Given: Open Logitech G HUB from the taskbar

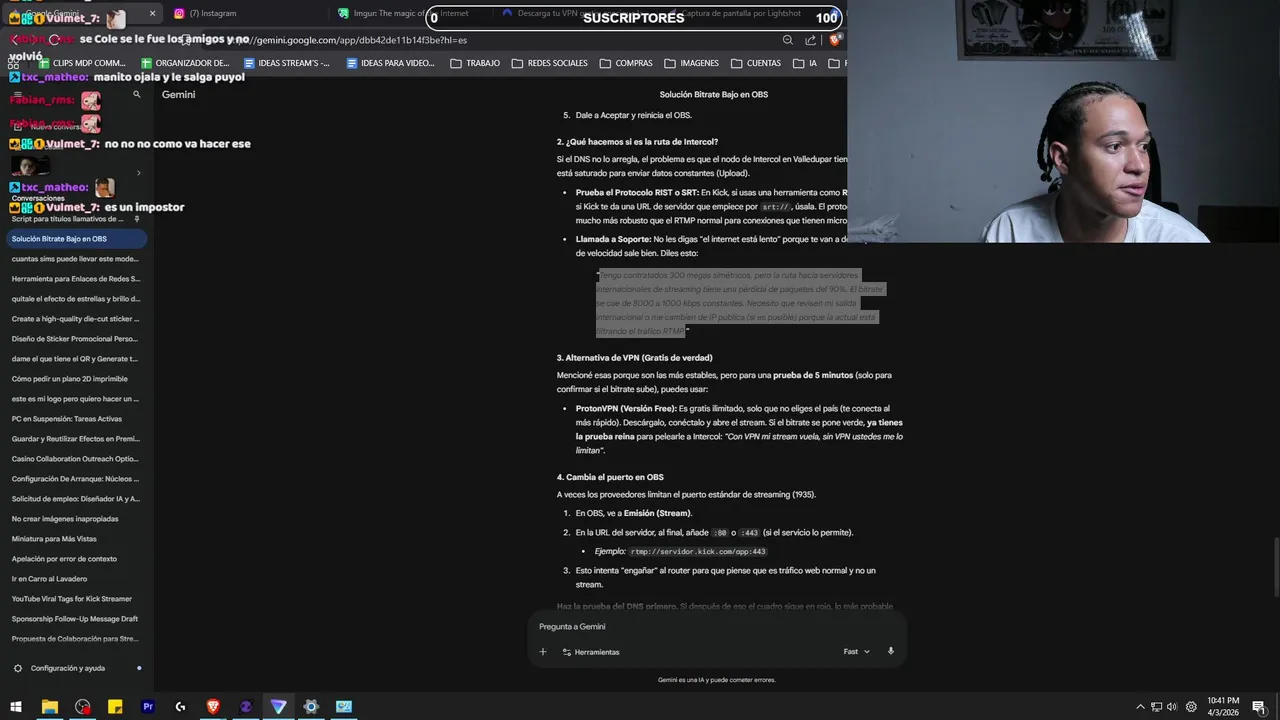Looking at the screenshot, I should coord(180,706).
